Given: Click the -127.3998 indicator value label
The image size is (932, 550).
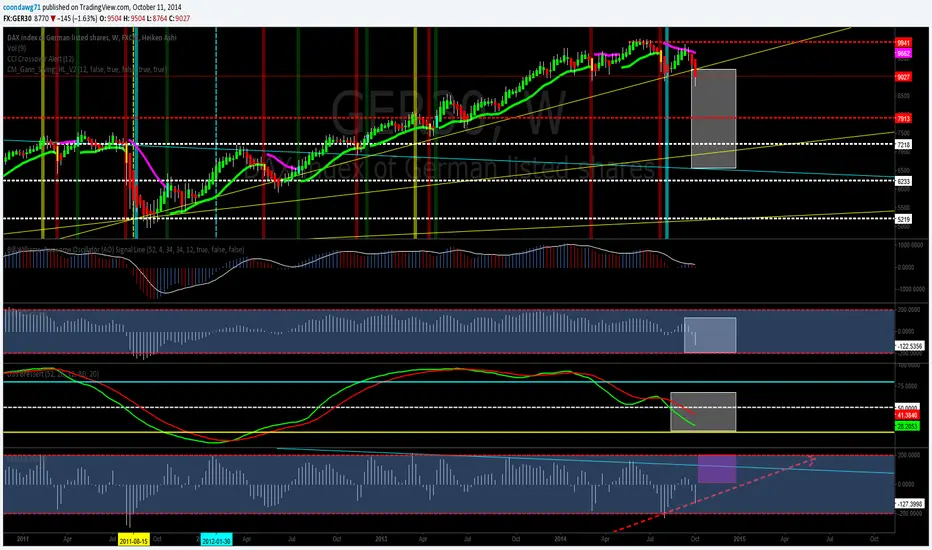Looking at the screenshot, I should pos(909,504).
